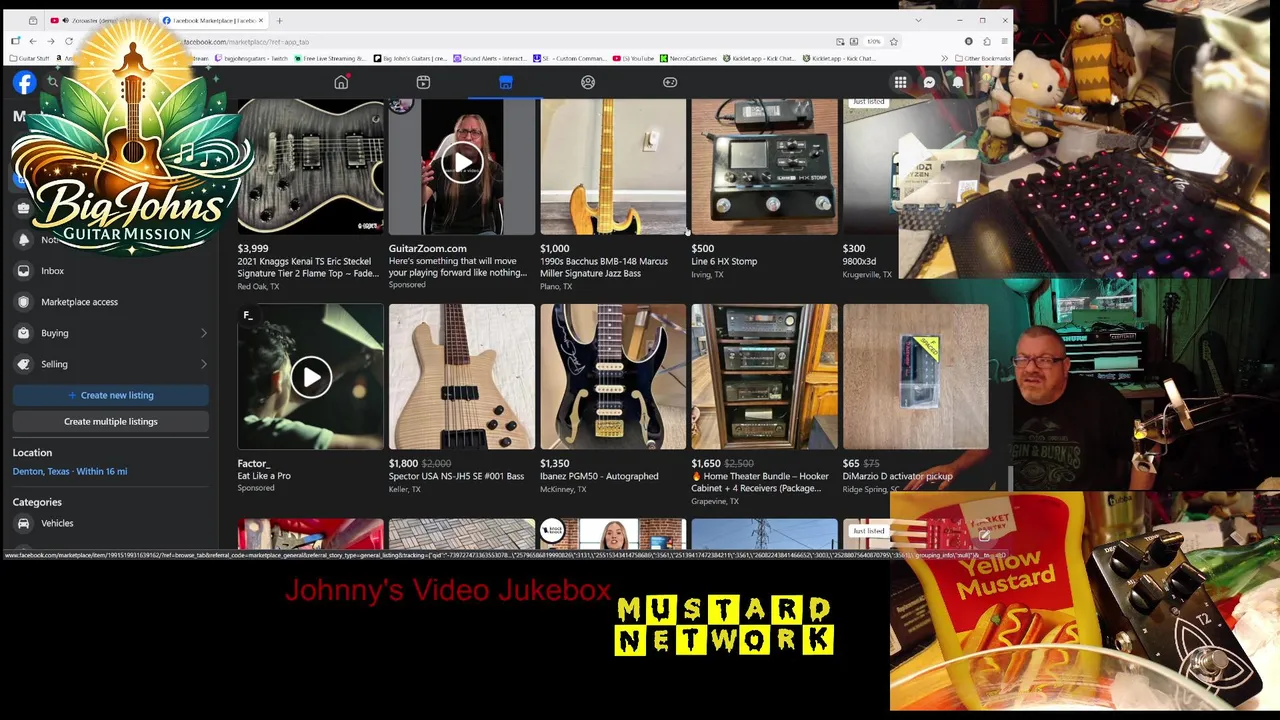Change location Denton, Texas Within 16 mi
This screenshot has height=720, width=1280.
[70, 471]
